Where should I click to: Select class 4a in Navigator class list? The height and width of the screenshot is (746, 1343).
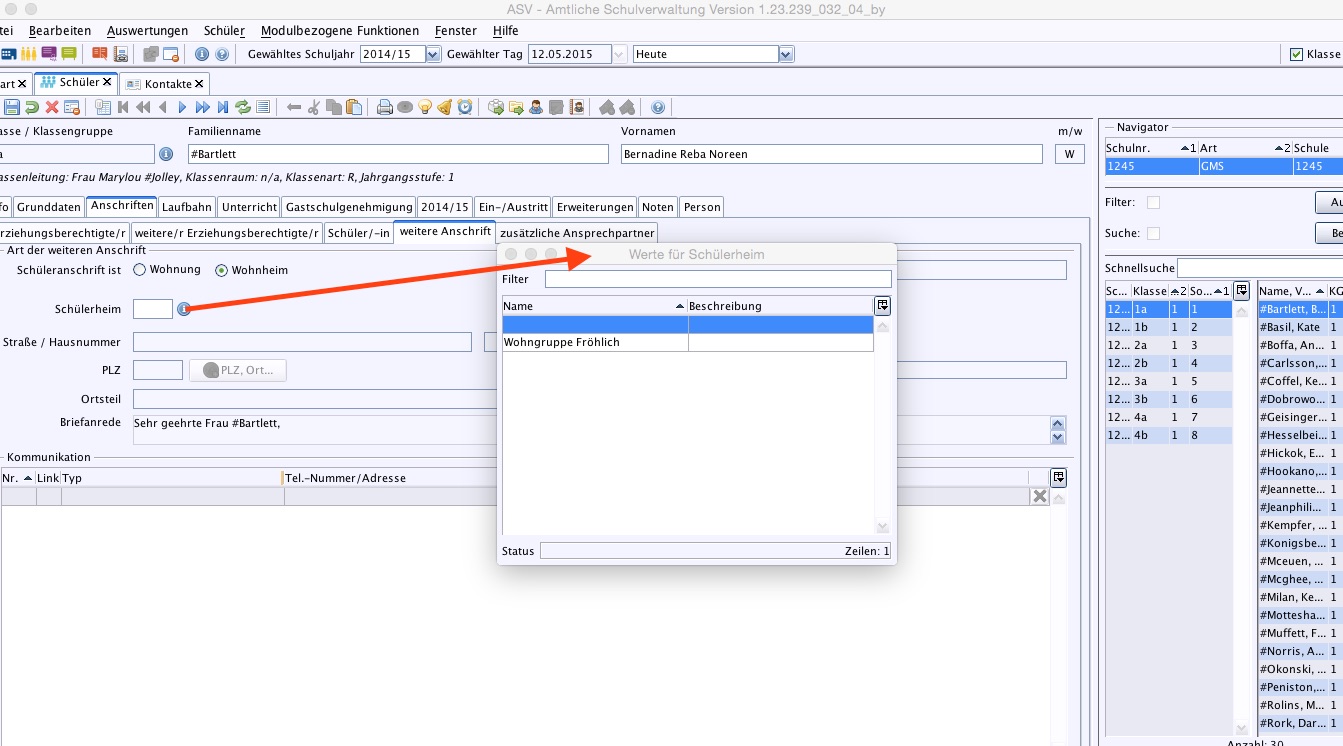click(1168, 417)
